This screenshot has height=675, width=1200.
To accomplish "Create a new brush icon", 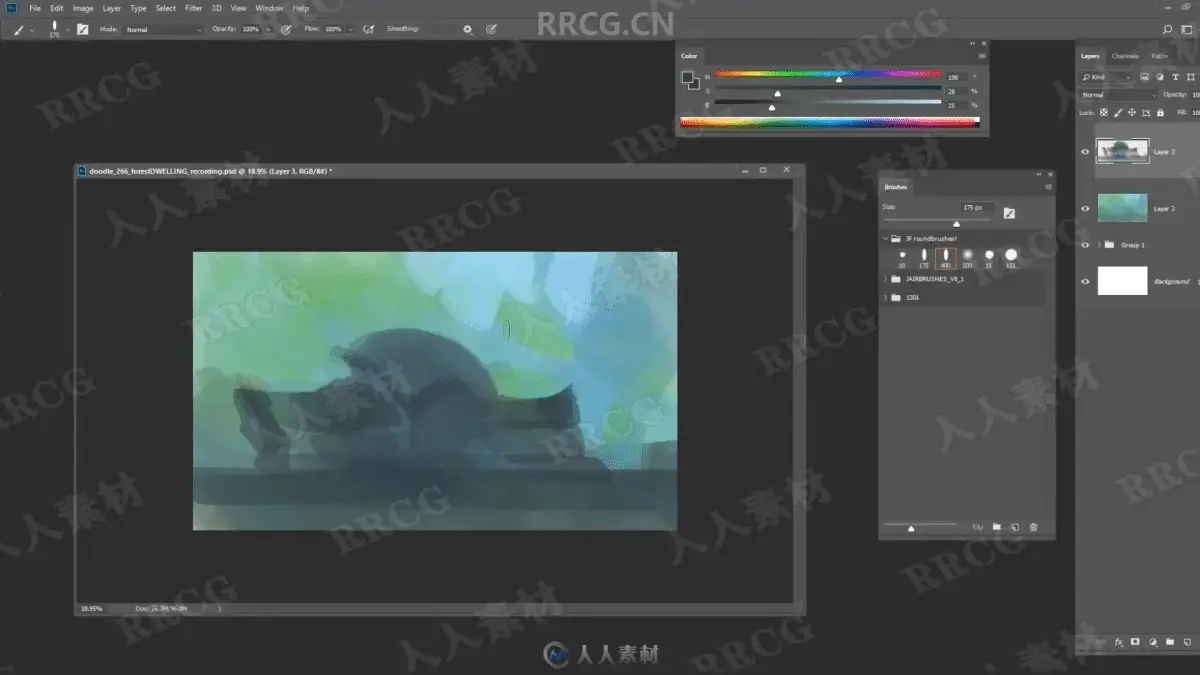I will (1015, 527).
